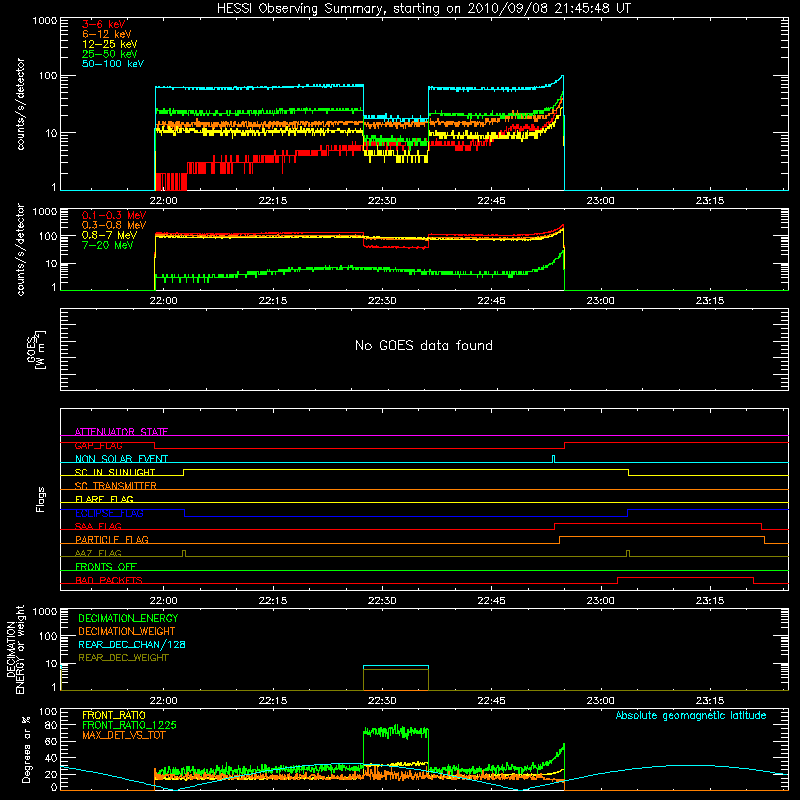This screenshot has width=800, height=800.
Task: Select the GAP_FLAG label
Action: tap(98, 445)
